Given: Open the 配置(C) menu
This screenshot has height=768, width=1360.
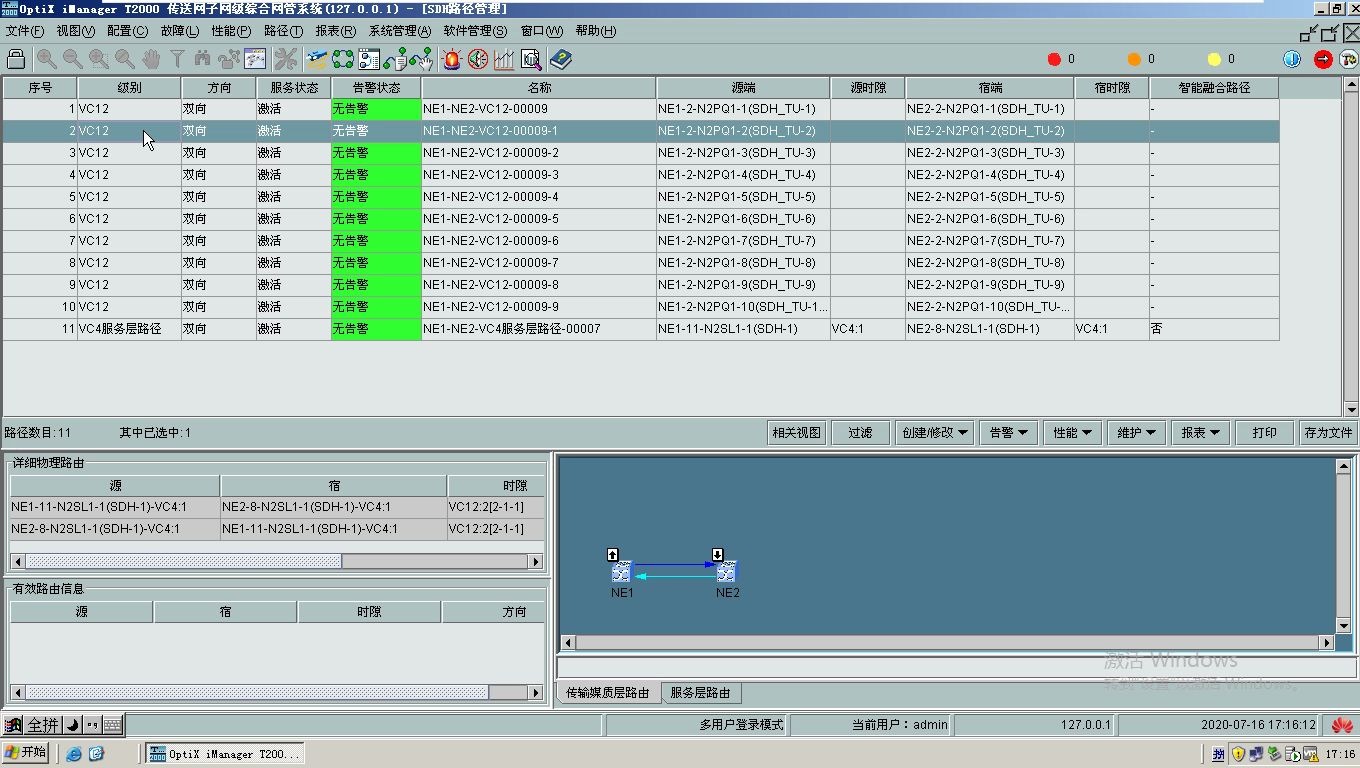Looking at the screenshot, I should (127, 31).
